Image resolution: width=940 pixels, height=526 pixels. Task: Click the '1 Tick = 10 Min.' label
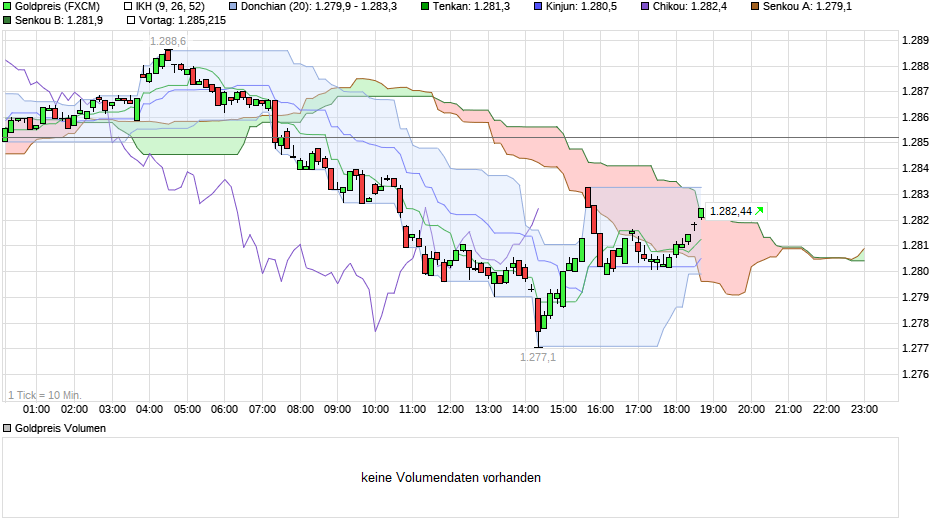coord(45,395)
